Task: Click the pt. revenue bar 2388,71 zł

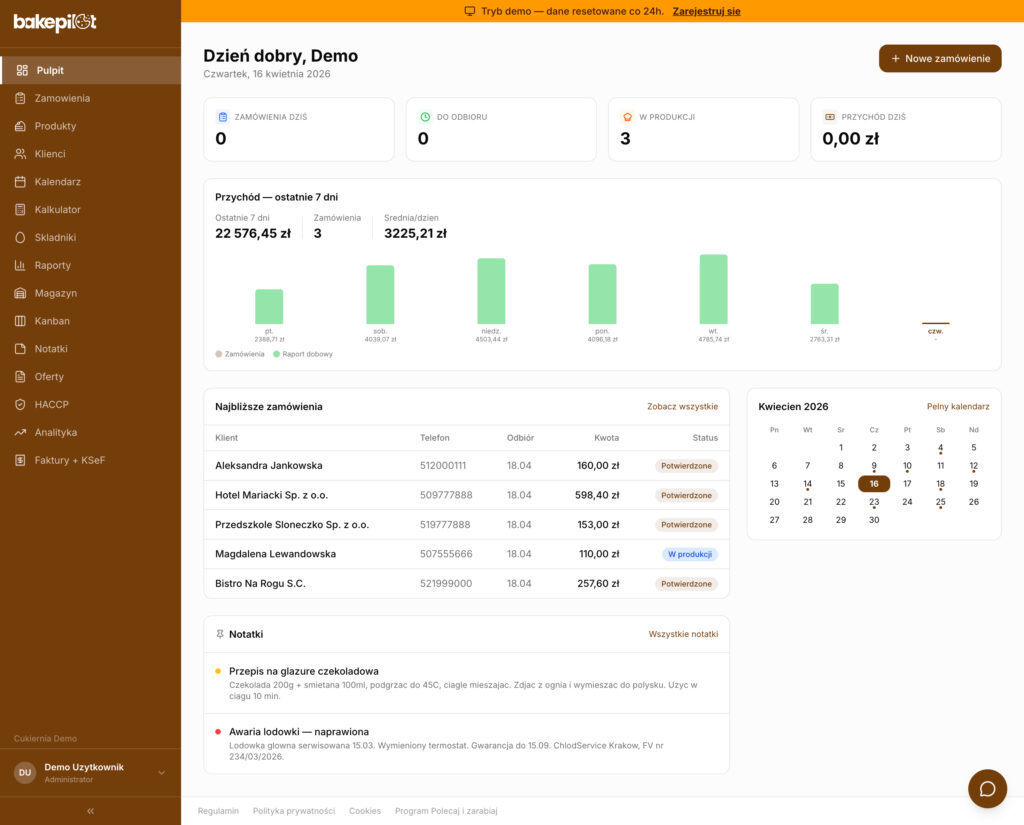Action: [x=269, y=306]
